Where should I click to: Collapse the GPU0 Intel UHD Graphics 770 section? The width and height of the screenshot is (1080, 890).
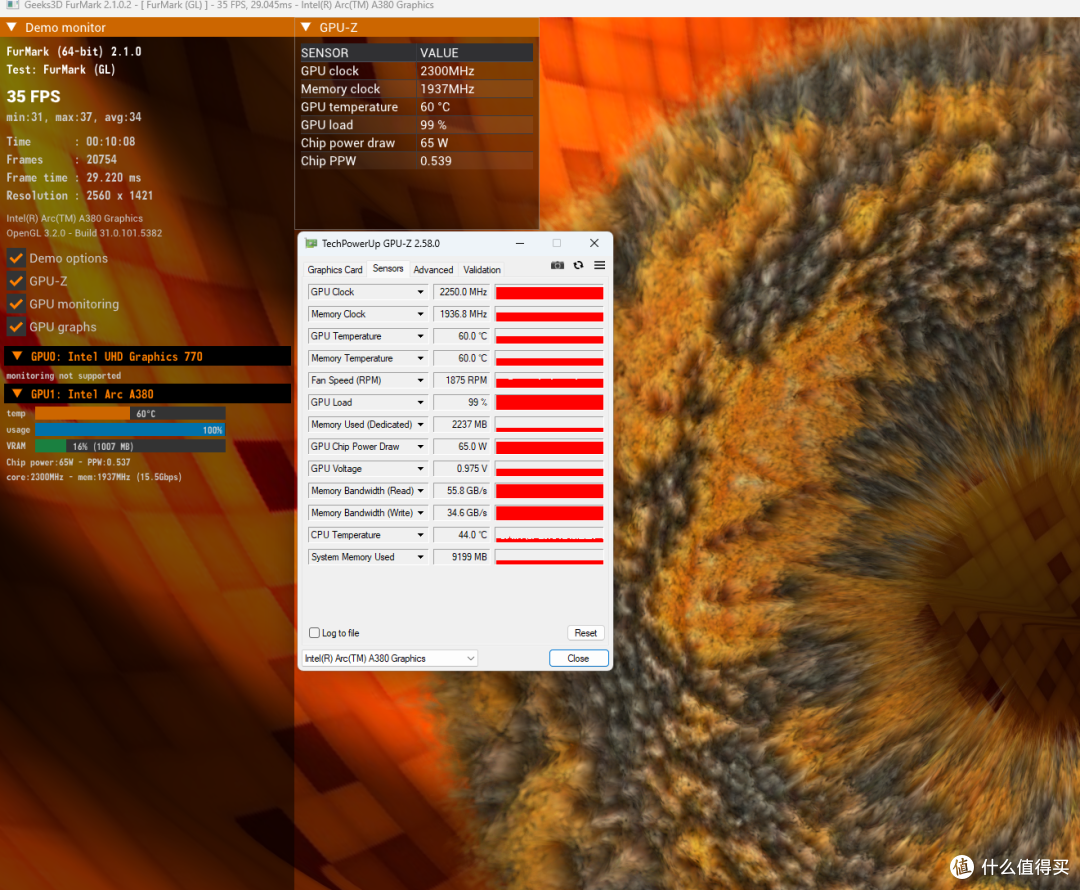pyautogui.click(x=17, y=356)
